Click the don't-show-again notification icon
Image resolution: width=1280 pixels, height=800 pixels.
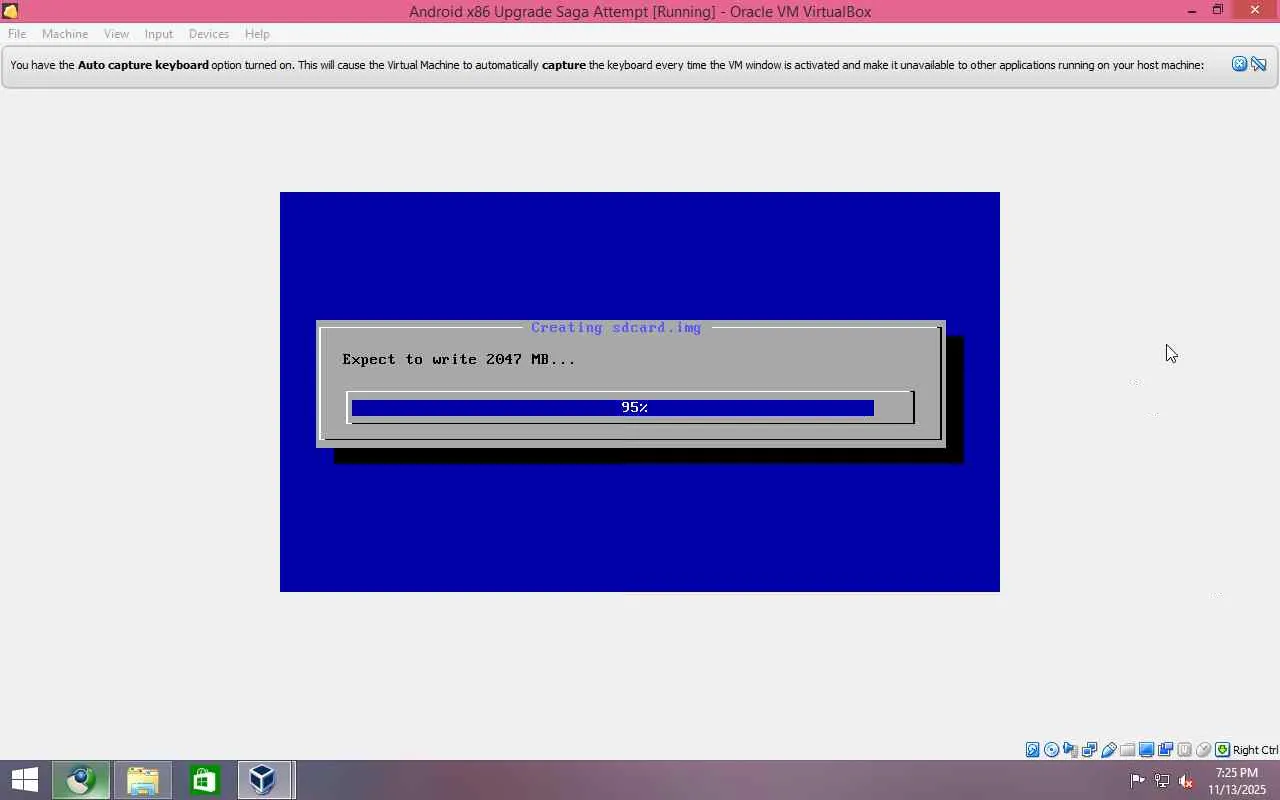1259,64
